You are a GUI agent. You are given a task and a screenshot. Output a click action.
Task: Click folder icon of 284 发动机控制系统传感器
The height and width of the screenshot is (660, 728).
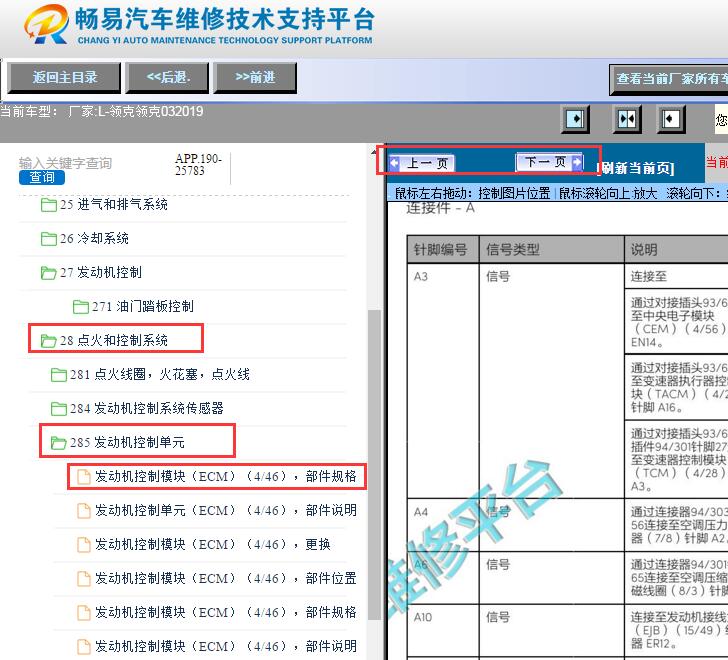click(x=58, y=408)
